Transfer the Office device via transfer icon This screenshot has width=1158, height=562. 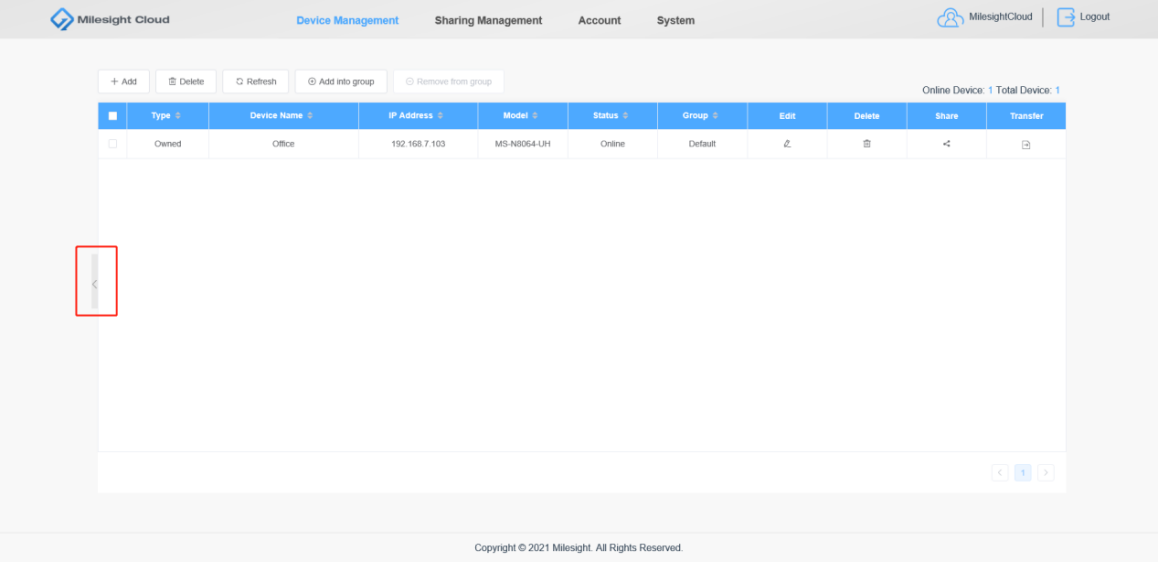pos(1026,145)
